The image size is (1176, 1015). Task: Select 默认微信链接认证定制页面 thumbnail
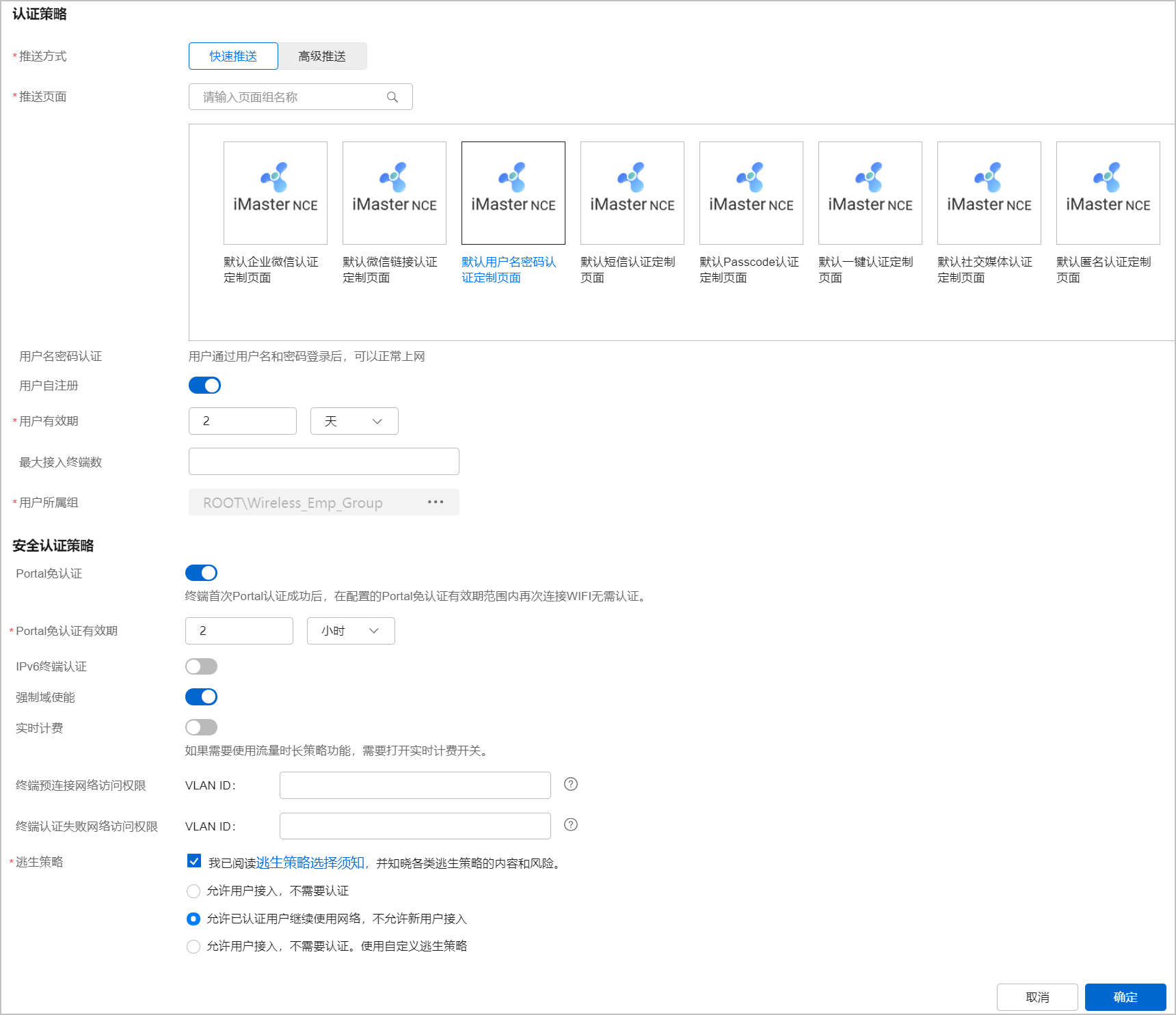click(x=395, y=193)
